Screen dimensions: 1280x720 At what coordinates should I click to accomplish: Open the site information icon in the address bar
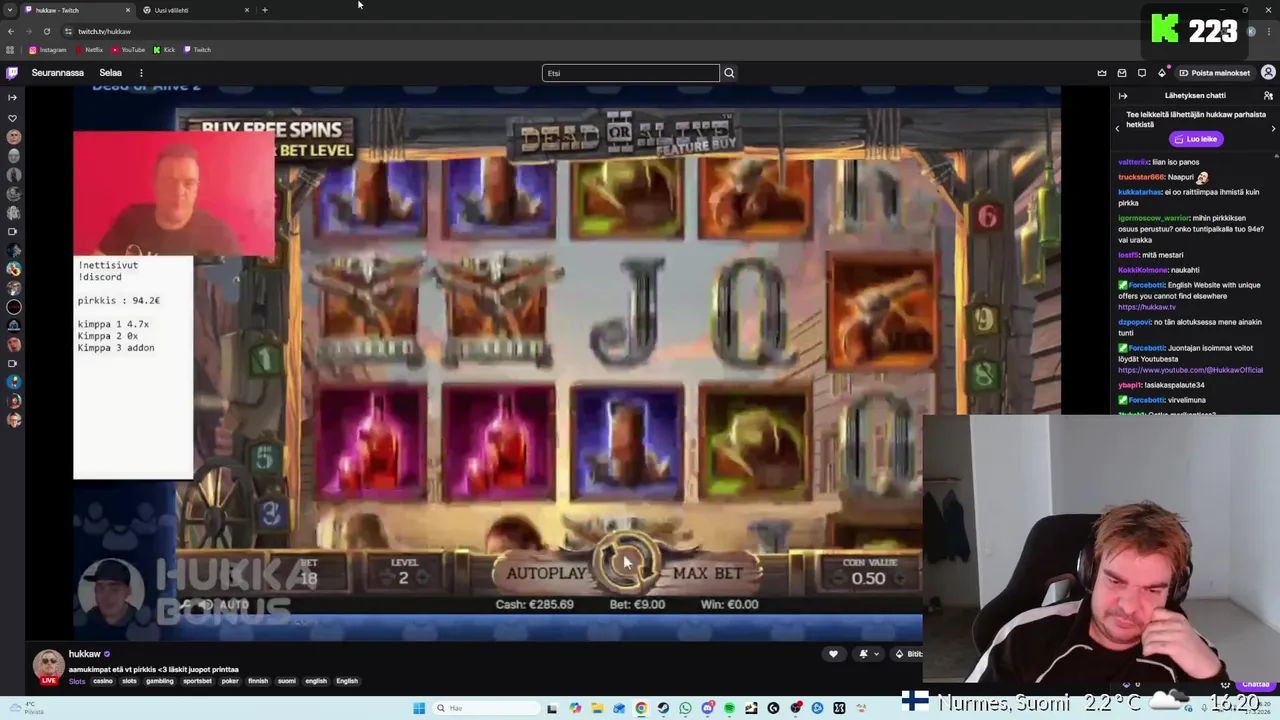tap(68, 31)
